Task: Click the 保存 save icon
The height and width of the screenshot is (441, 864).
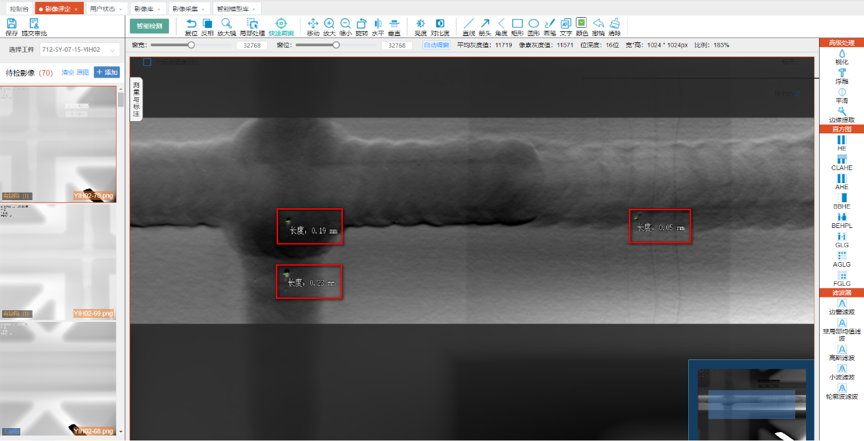Action: point(11,25)
